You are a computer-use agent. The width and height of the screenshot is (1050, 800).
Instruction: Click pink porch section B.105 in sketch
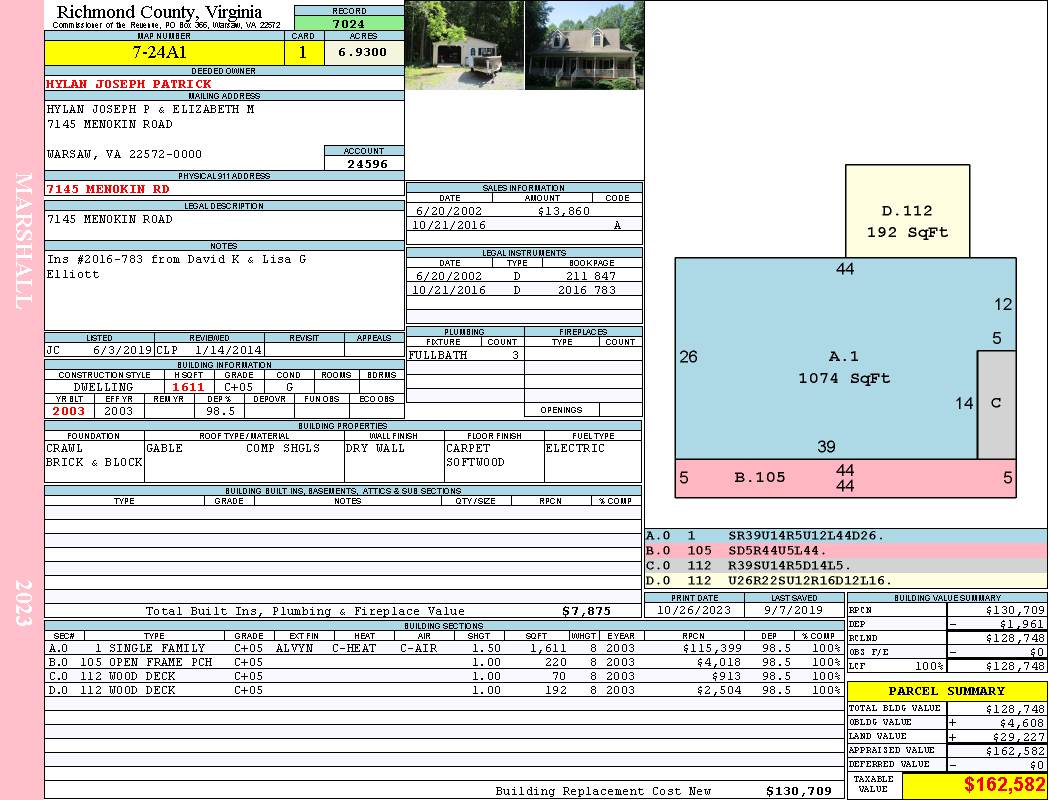(845, 478)
